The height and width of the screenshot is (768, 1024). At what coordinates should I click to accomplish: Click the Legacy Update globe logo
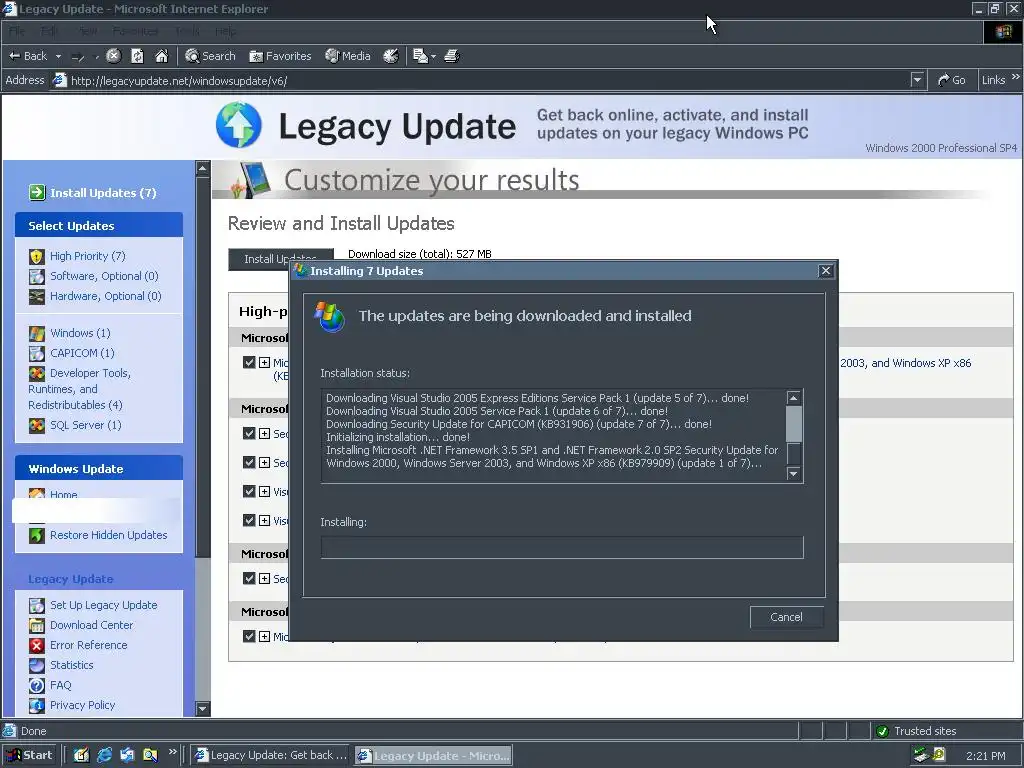[x=238, y=125]
